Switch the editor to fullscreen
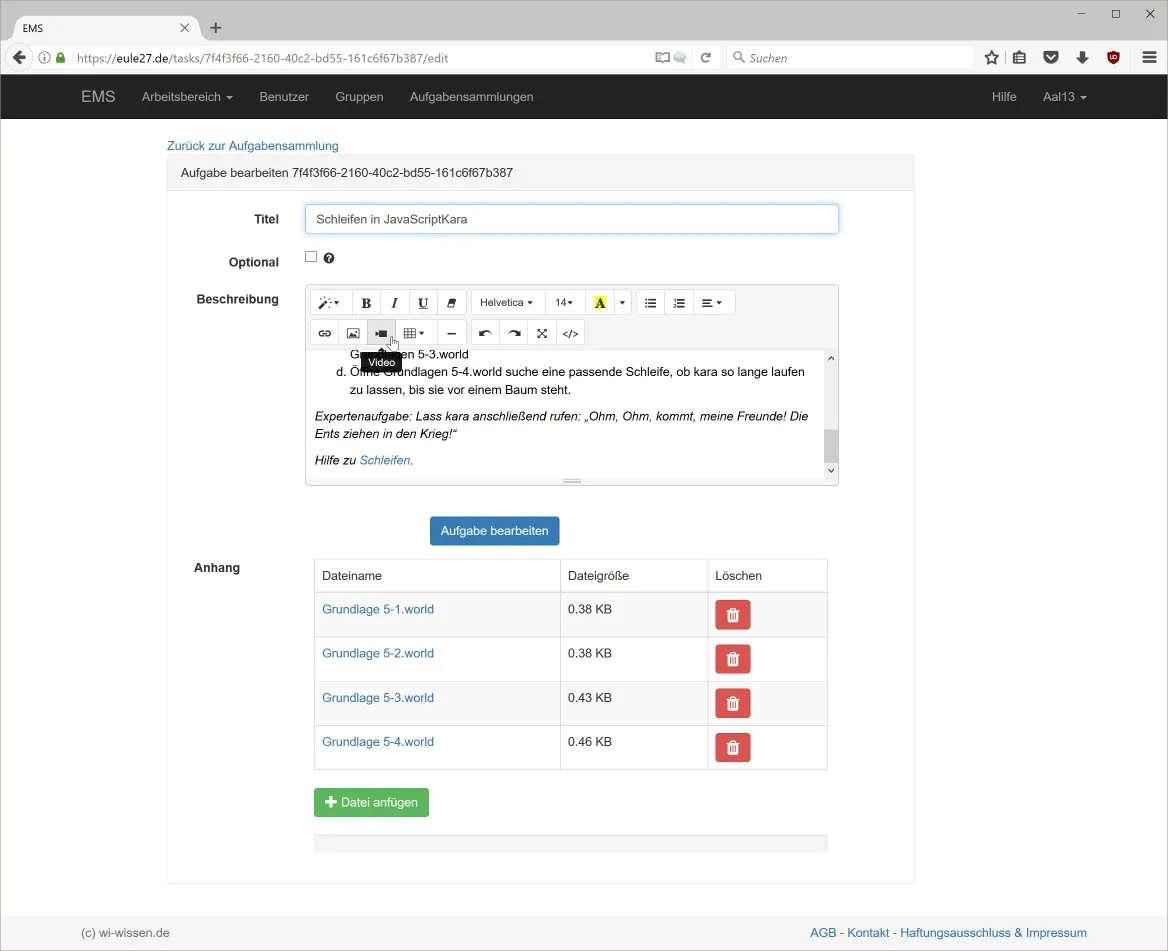The height and width of the screenshot is (951, 1168). [542, 334]
